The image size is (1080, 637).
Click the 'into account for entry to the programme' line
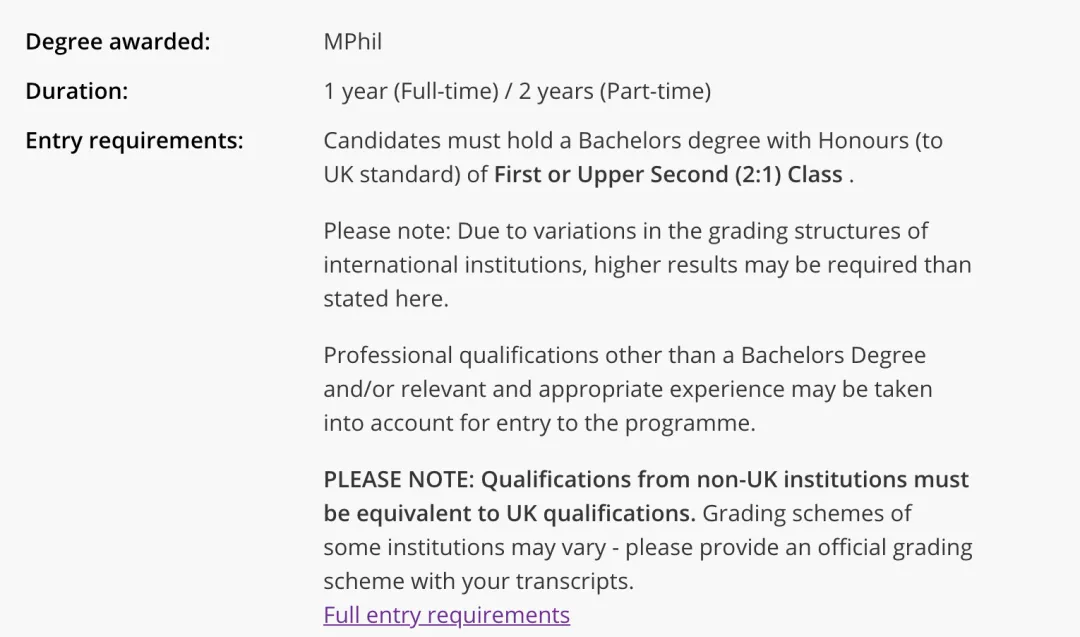point(539,423)
